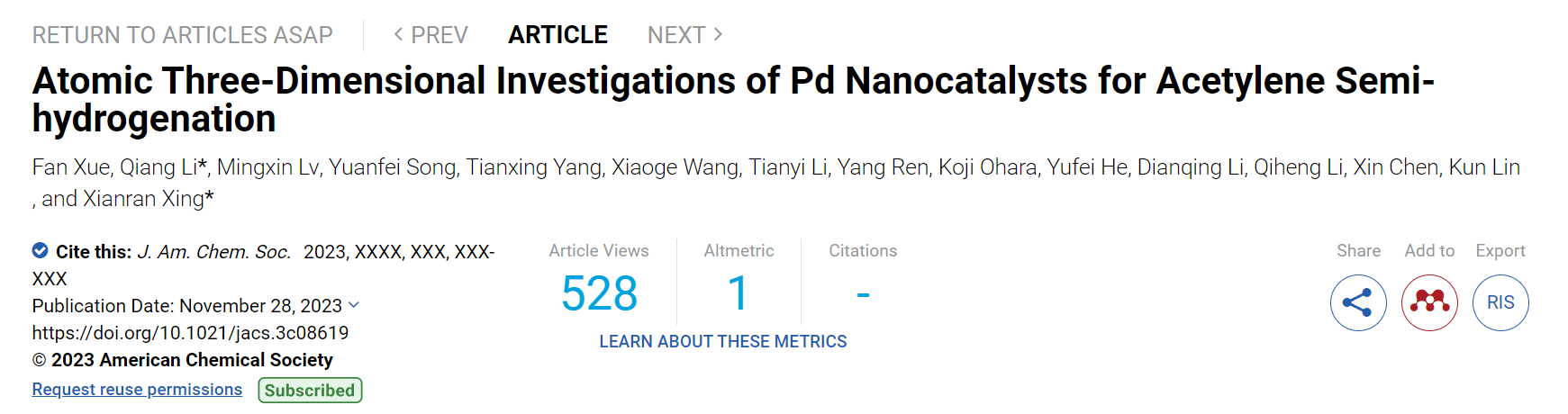This screenshot has height=414, width=1568.
Task: Open LEARN ABOUT THESE METRICS link
Action: click(x=723, y=342)
